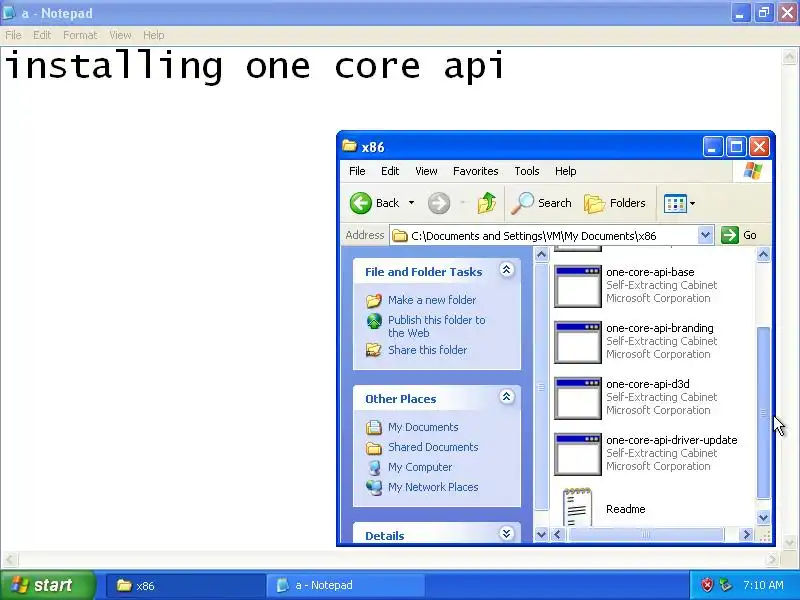Click file list scroll down arrow

coord(763,517)
